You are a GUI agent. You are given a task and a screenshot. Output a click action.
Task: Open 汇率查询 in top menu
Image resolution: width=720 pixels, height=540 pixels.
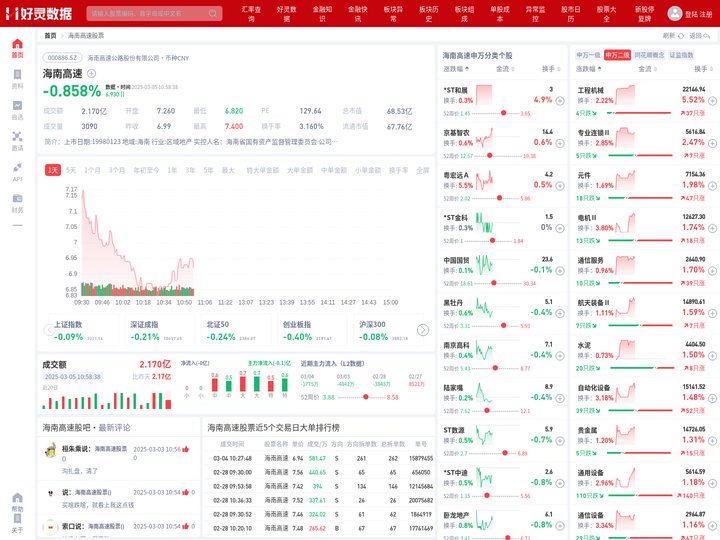point(251,14)
